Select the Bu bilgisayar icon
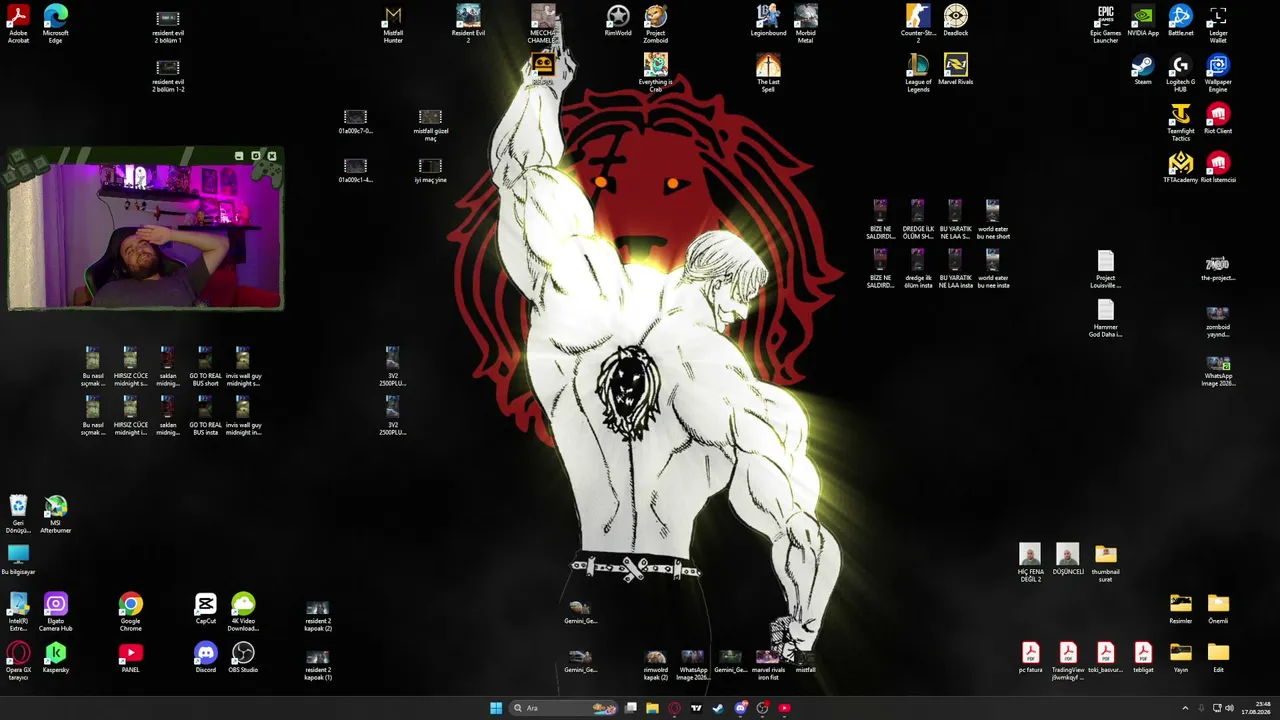 point(18,560)
